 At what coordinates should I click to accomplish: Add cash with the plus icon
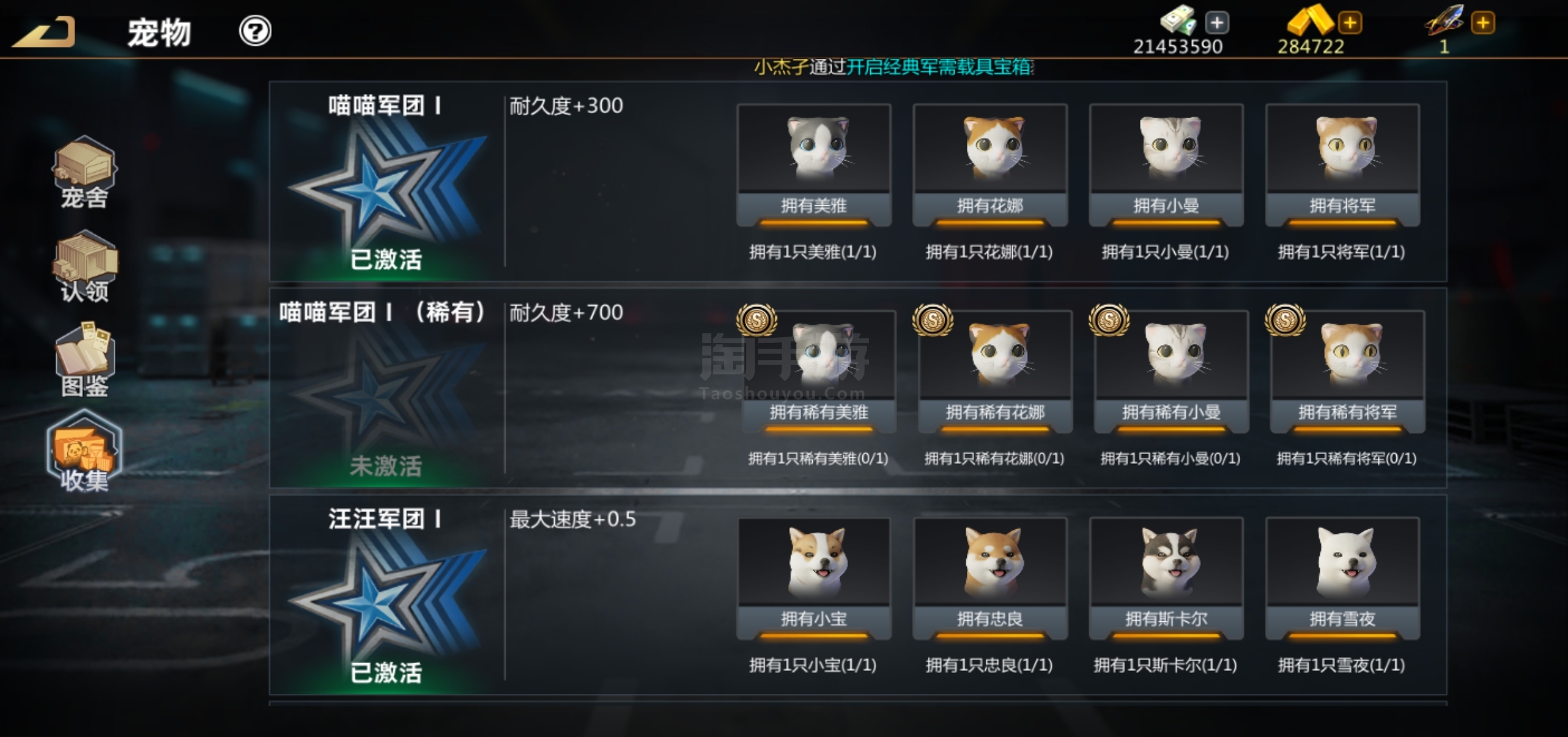click(x=1217, y=23)
